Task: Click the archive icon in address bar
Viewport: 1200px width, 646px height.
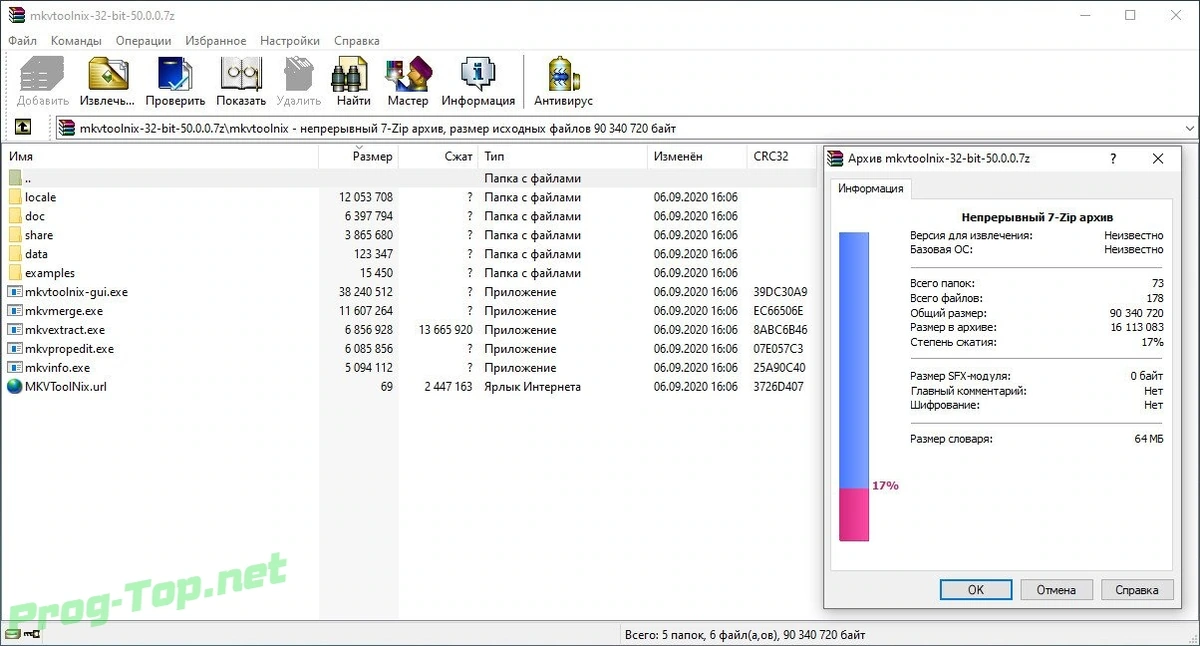Action: coord(67,128)
